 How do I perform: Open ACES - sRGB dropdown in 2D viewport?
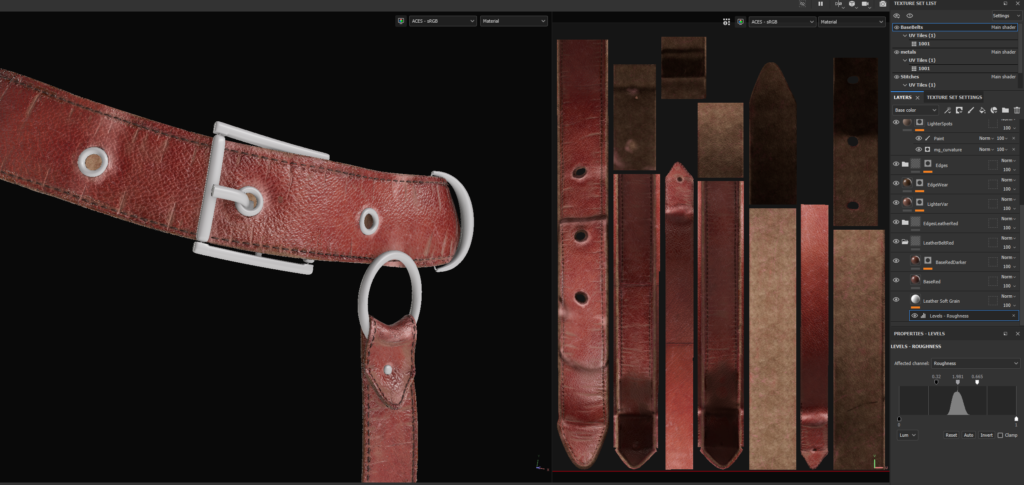782,22
